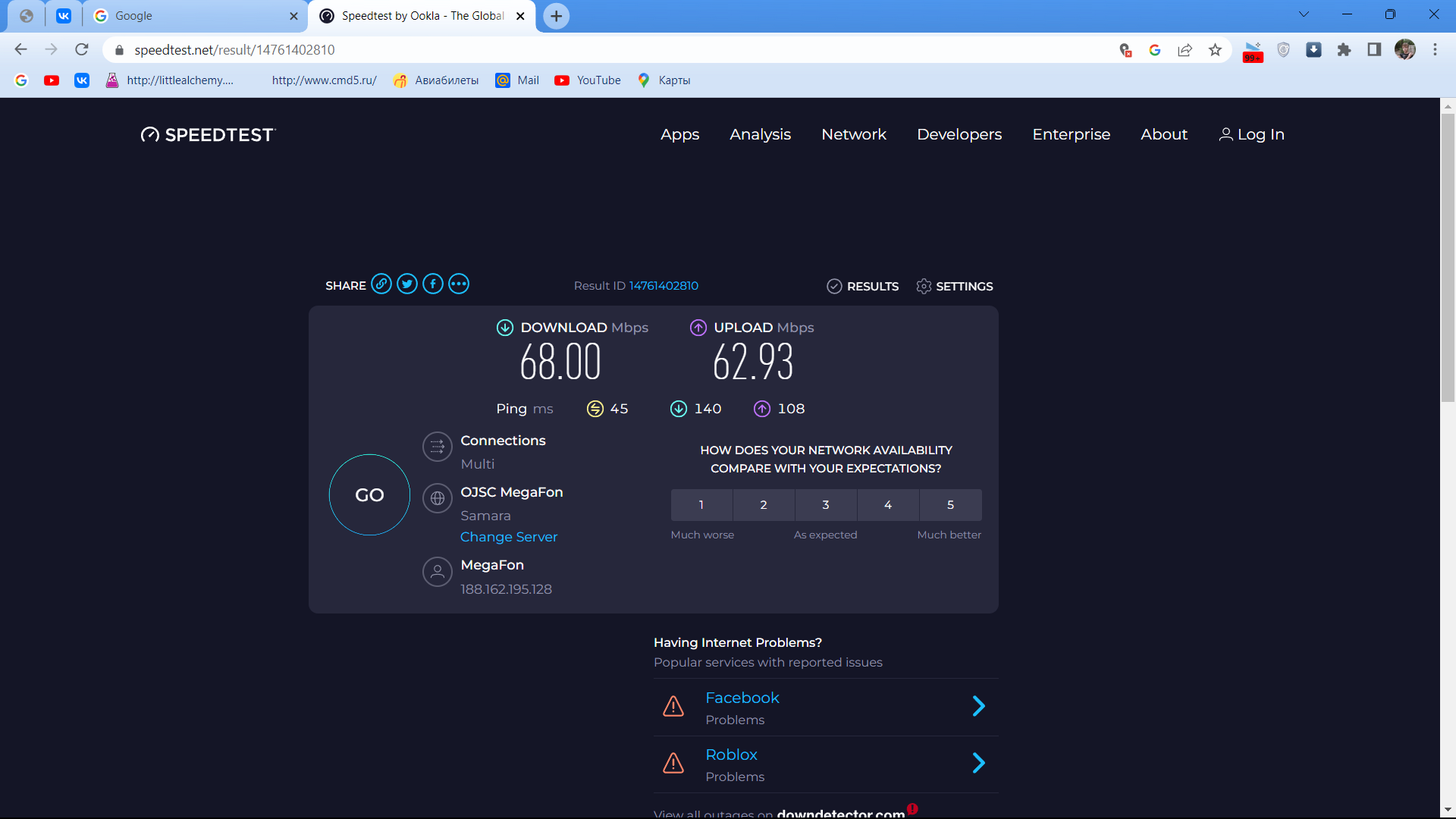Switch to the Google tab
The width and height of the screenshot is (1456, 819).
point(193,16)
